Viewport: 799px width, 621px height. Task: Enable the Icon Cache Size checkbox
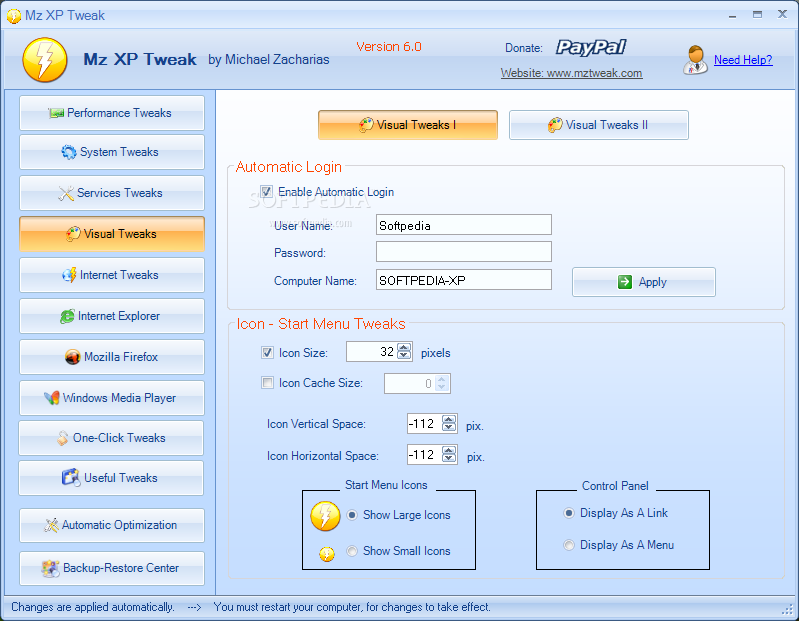point(267,383)
